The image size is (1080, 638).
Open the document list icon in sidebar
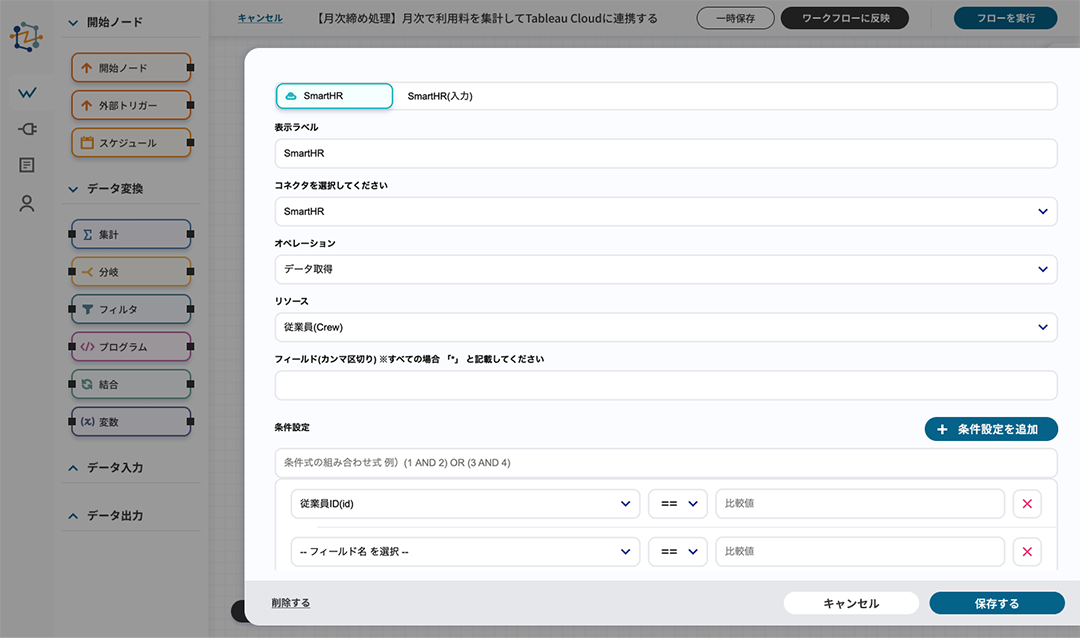pyautogui.click(x=27, y=165)
